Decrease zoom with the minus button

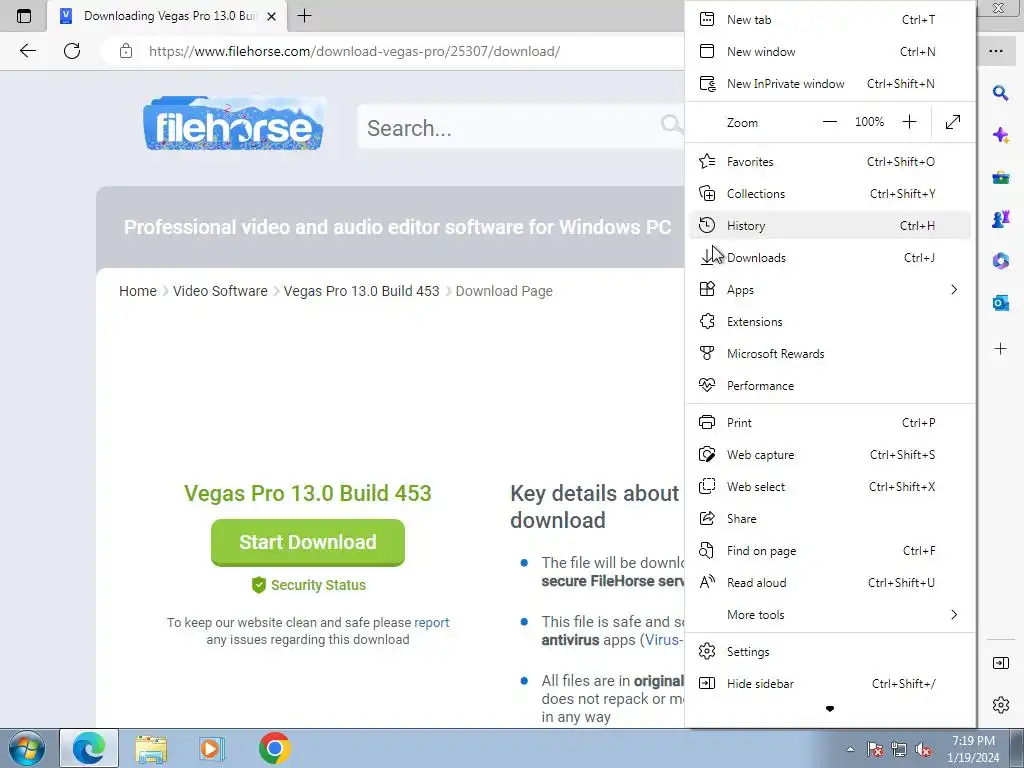coord(829,122)
